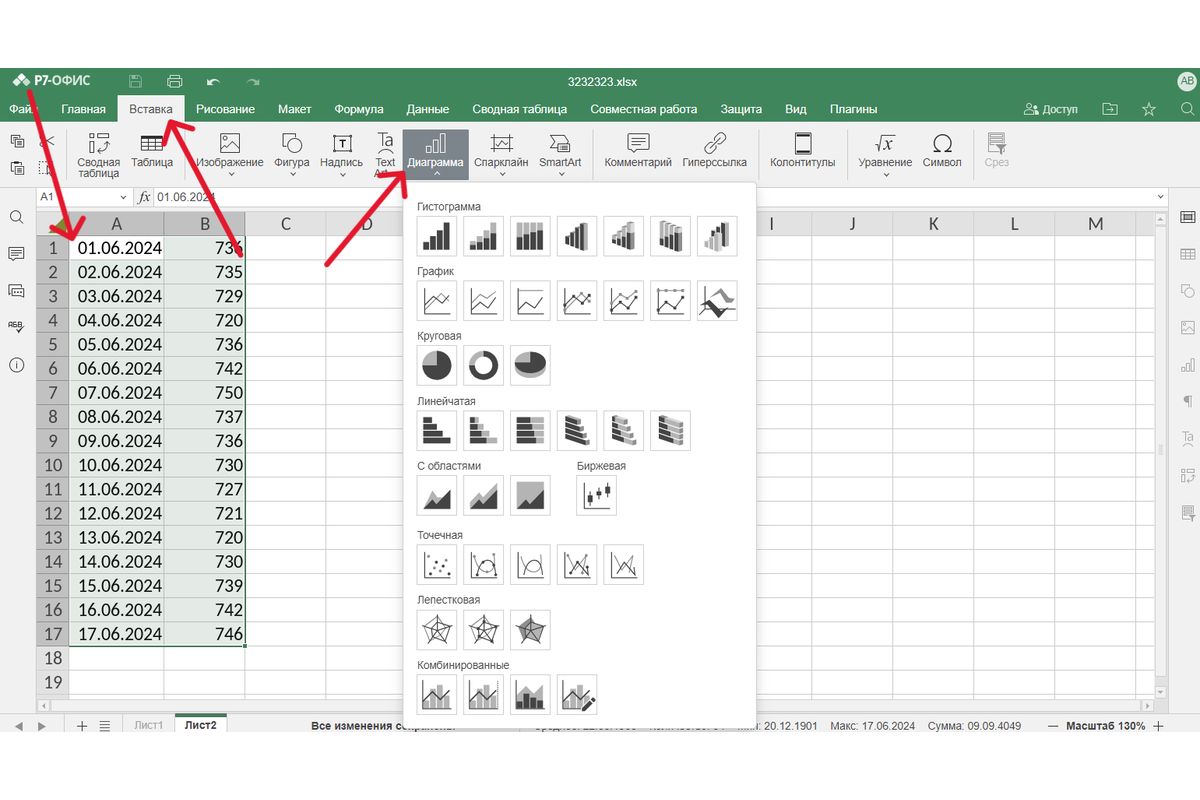
Task: Click the undo arrow icon
Action: point(213,82)
